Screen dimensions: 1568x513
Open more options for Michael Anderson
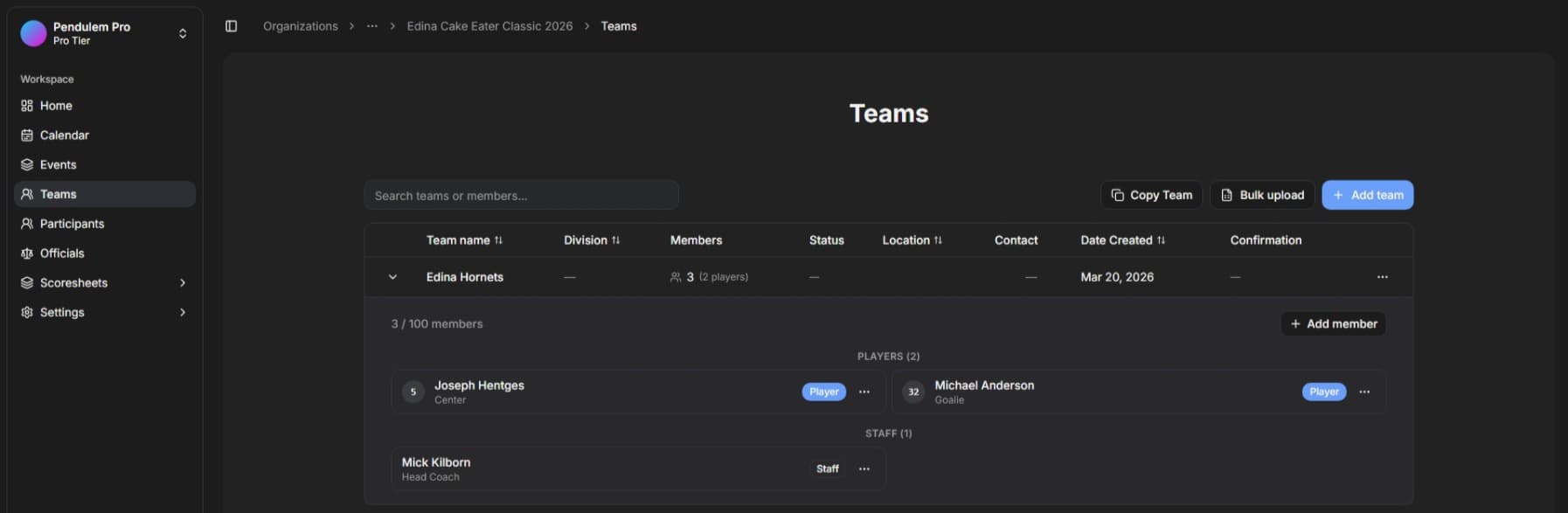coord(1364,392)
